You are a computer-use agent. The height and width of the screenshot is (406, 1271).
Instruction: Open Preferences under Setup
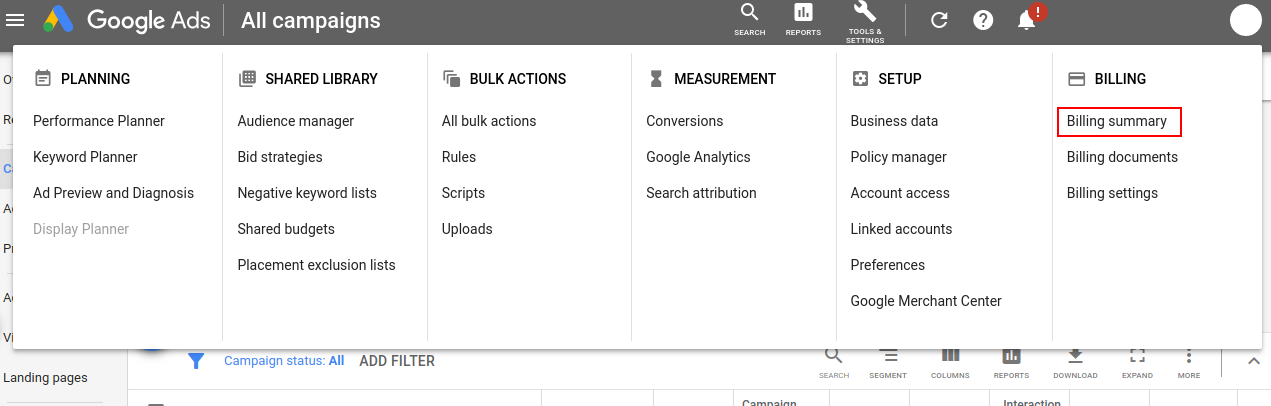888,265
